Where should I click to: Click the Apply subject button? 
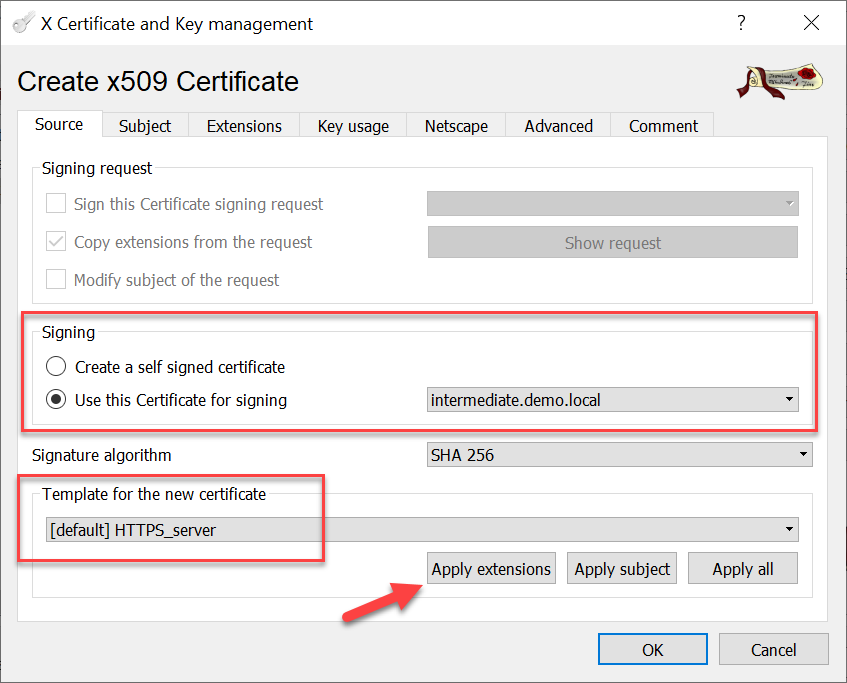click(622, 569)
